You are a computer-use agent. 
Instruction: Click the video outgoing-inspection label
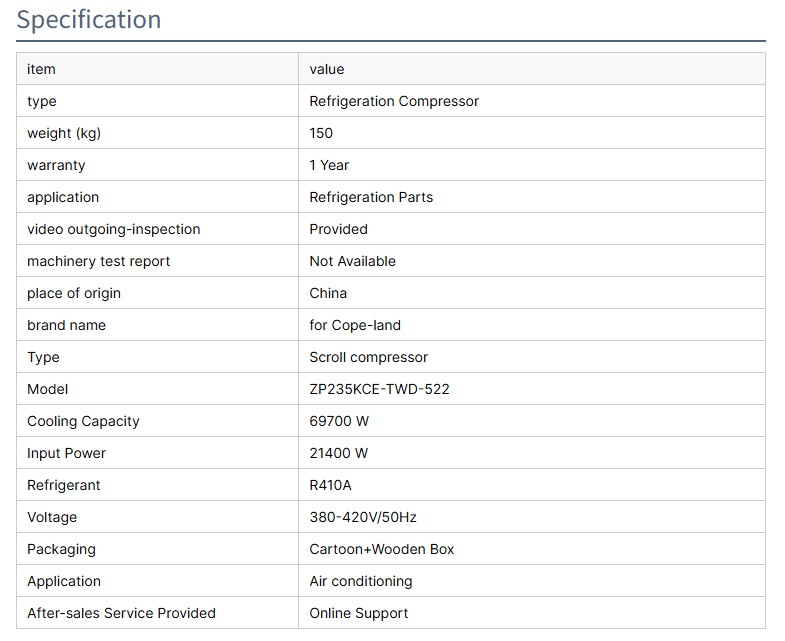coord(113,229)
